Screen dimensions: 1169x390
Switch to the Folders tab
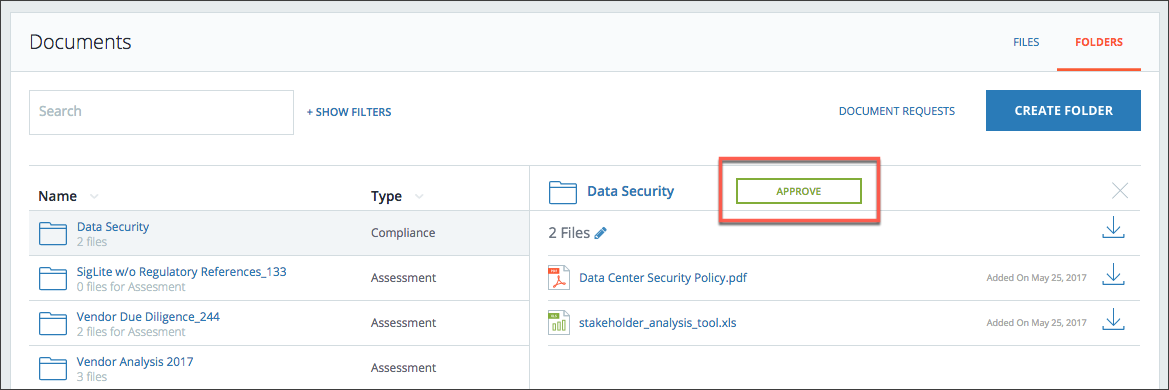coord(1098,43)
